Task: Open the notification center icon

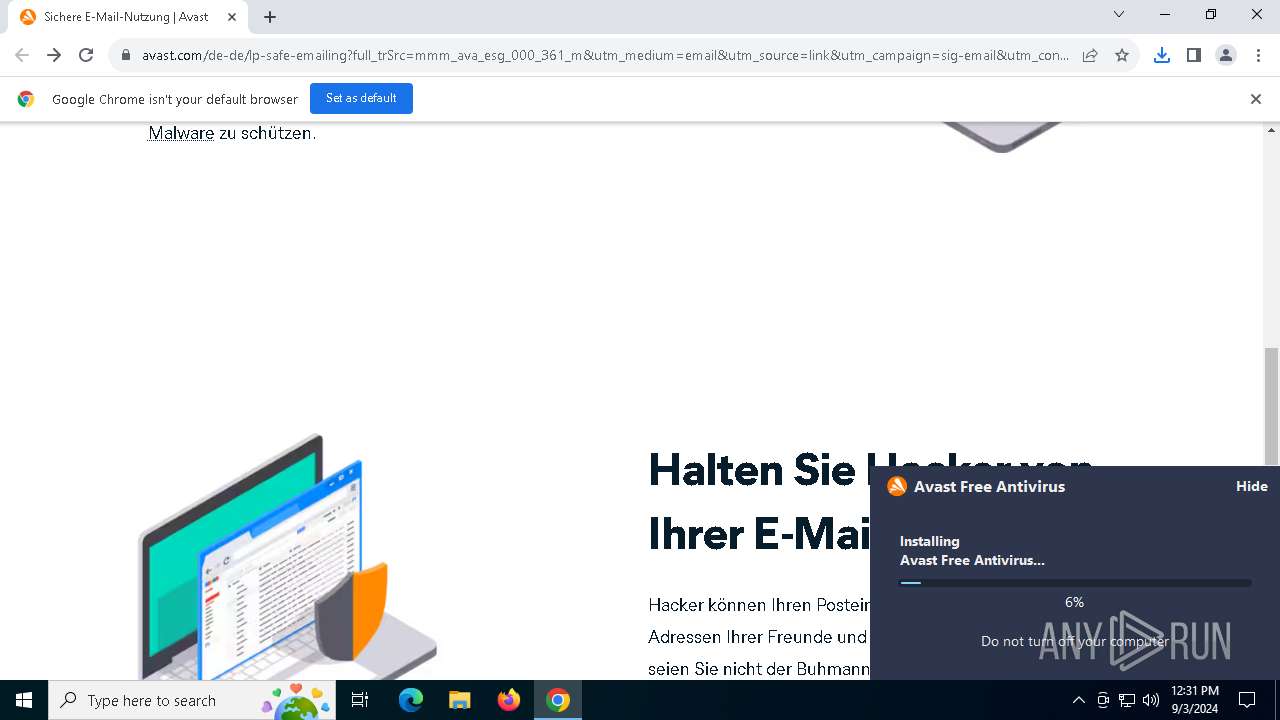Action: pos(1247,700)
